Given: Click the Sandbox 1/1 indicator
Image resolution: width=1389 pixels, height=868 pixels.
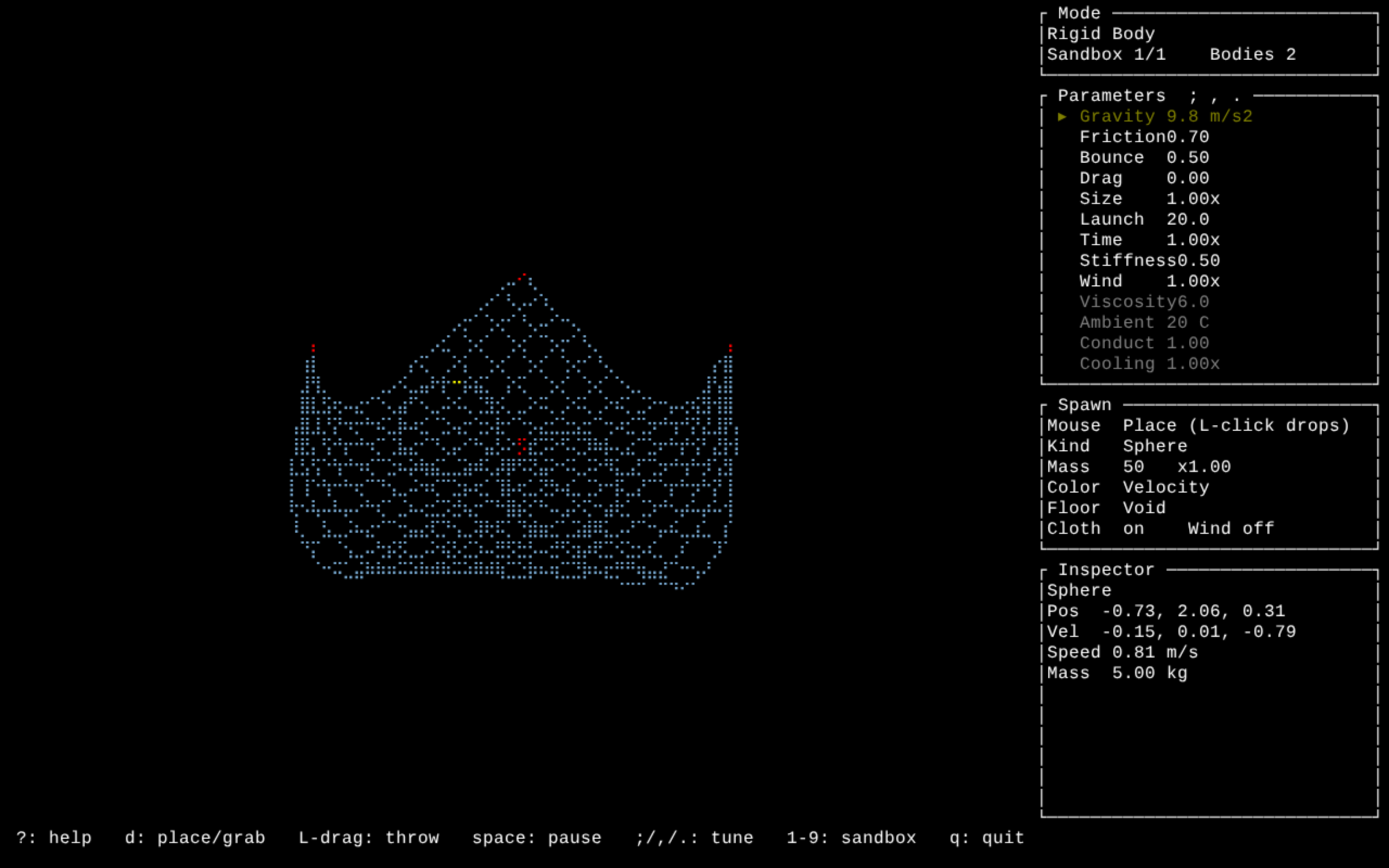Looking at the screenshot, I should tap(1106, 55).
